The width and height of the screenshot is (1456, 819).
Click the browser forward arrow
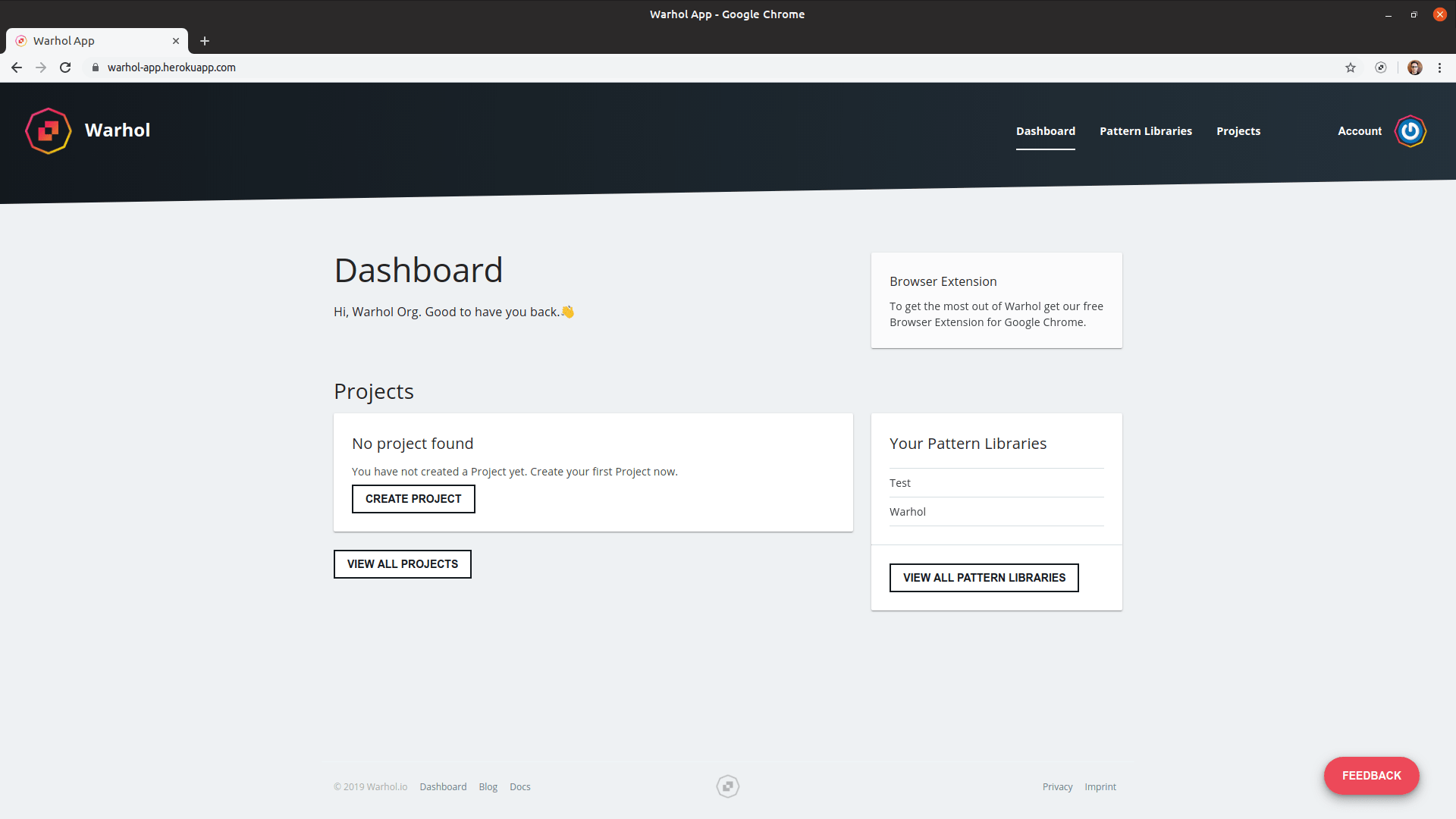point(41,67)
